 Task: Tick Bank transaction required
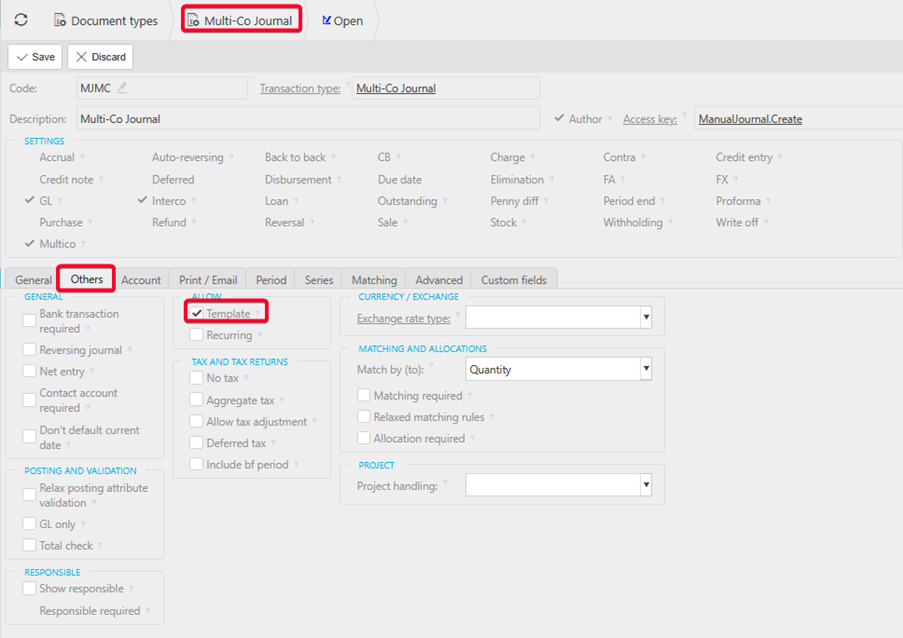pyautogui.click(x=29, y=321)
